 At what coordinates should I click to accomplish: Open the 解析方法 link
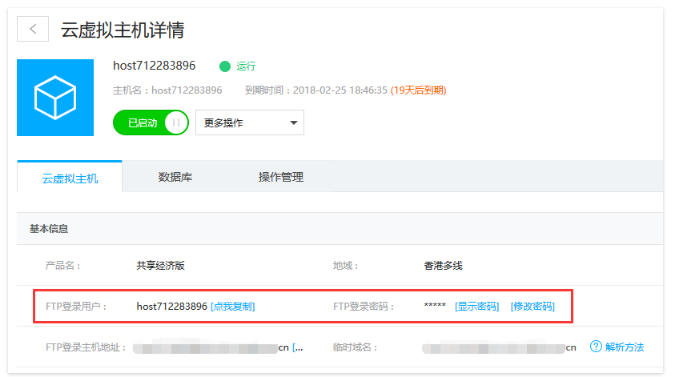click(x=625, y=347)
